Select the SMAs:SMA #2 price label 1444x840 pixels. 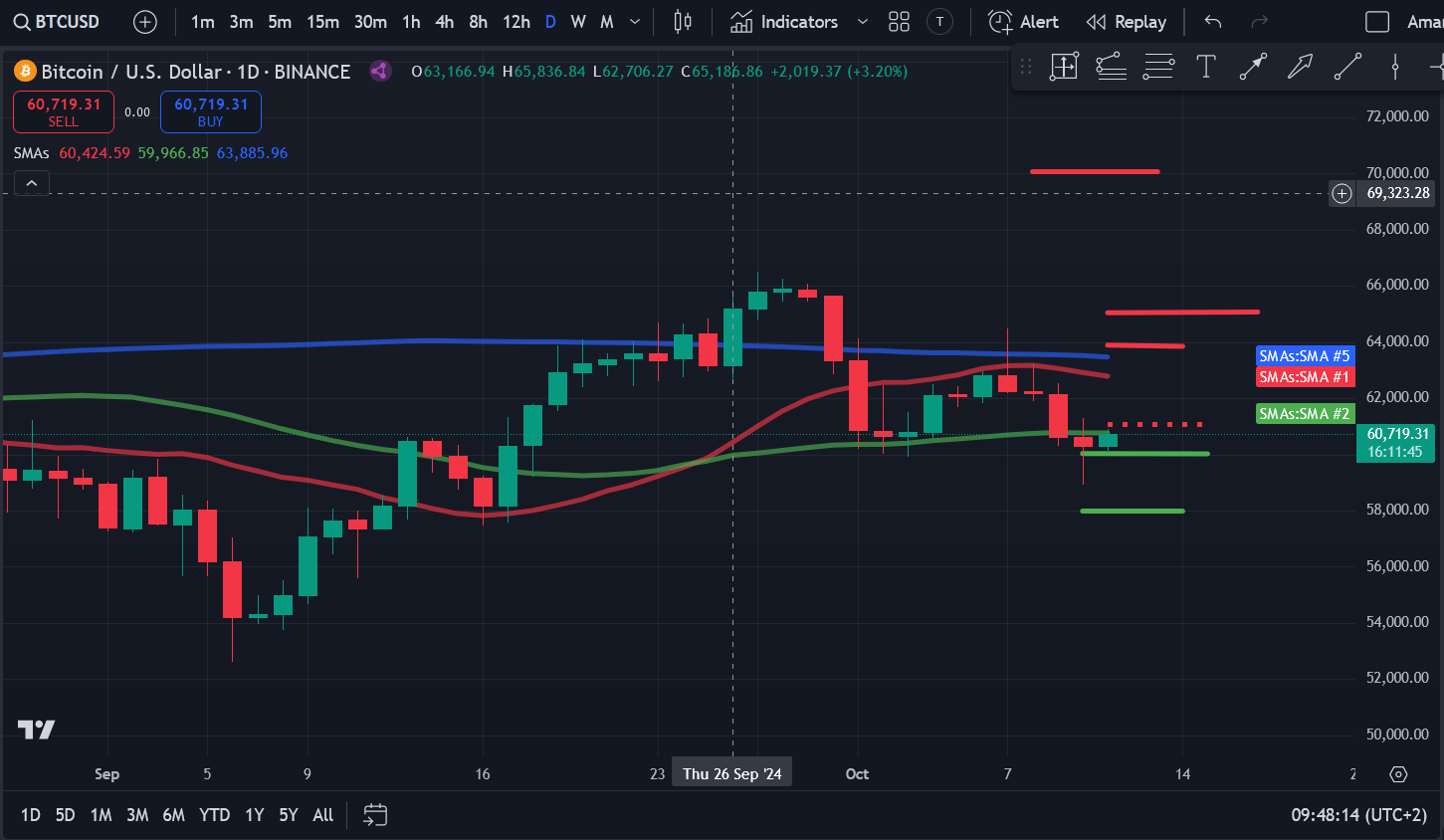click(1305, 414)
